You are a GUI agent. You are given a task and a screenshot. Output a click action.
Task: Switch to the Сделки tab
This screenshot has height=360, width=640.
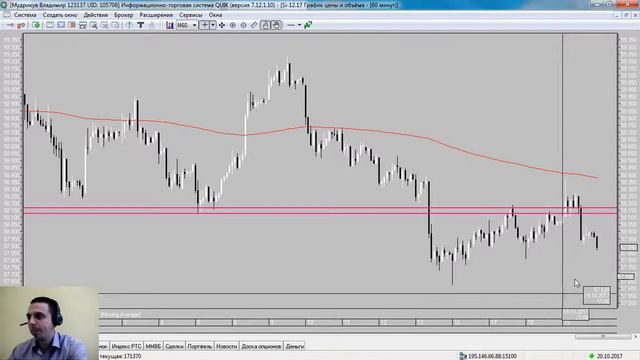click(x=174, y=346)
